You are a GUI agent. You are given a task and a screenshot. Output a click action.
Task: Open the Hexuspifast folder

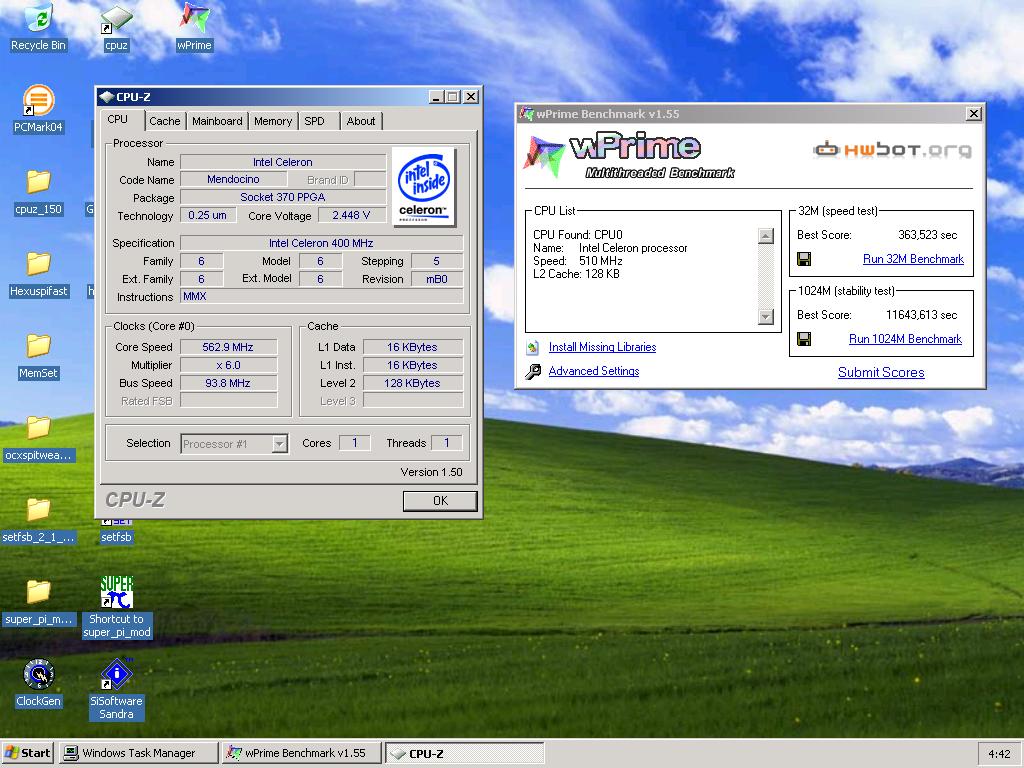click(x=38, y=274)
